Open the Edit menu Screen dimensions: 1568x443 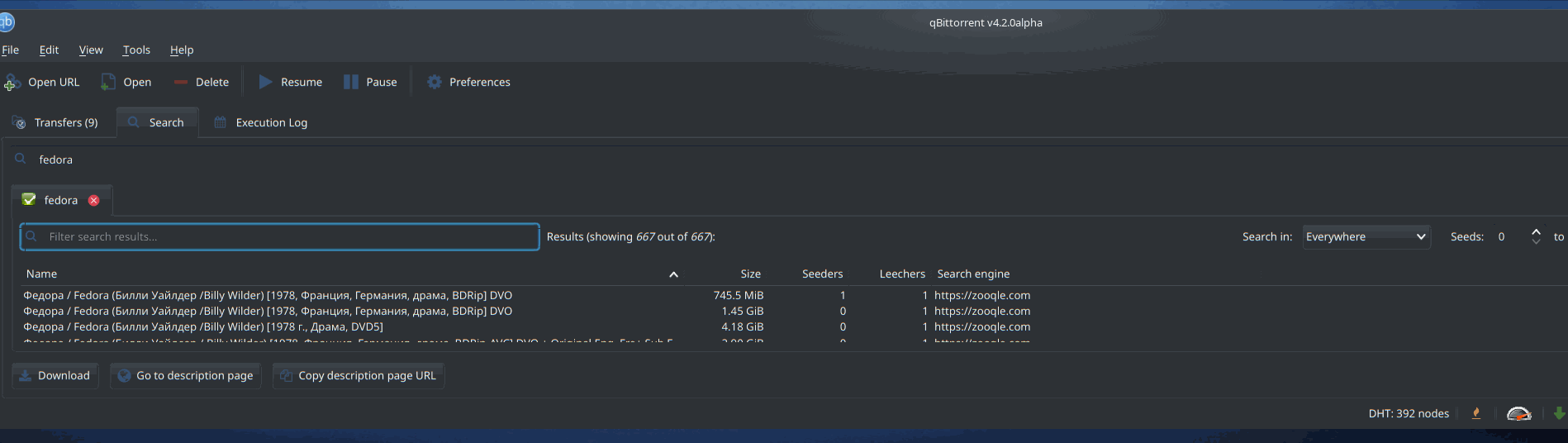[x=49, y=50]
